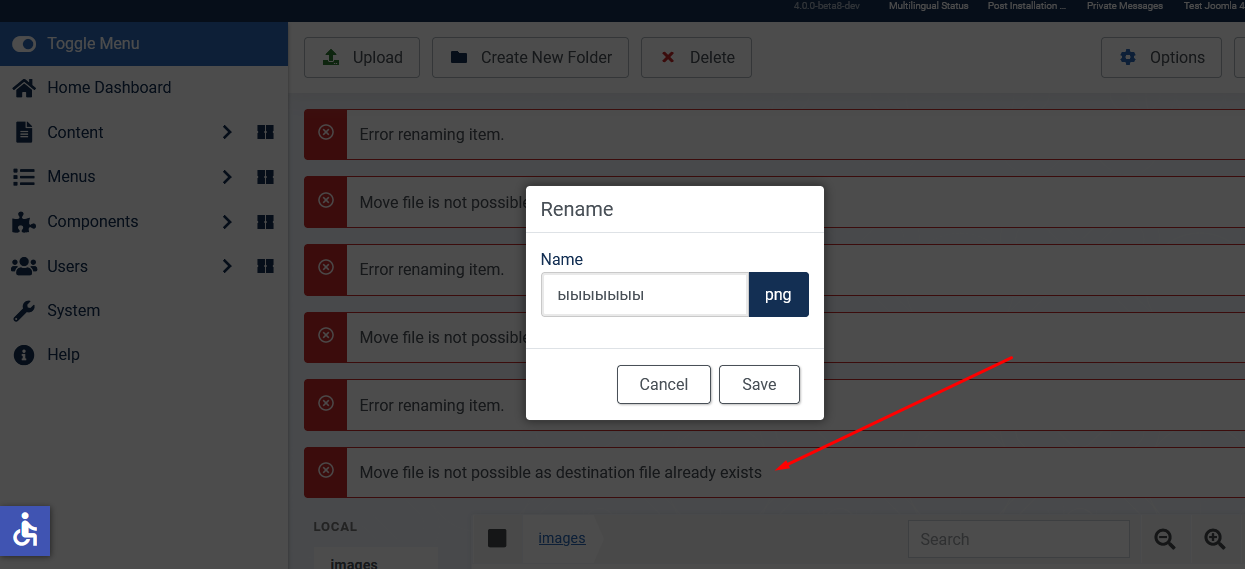Open the accessibility widget icon

click(x=25, y=531)
